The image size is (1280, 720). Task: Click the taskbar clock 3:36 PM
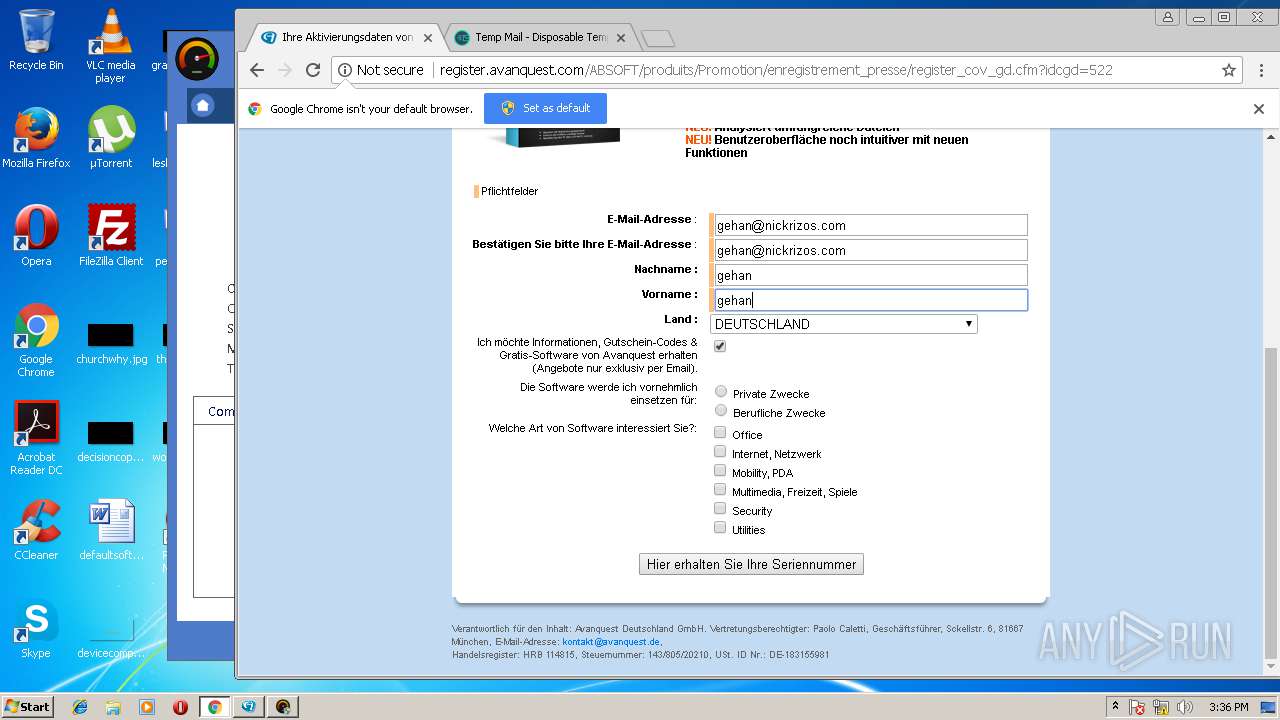pos(1229,707)
